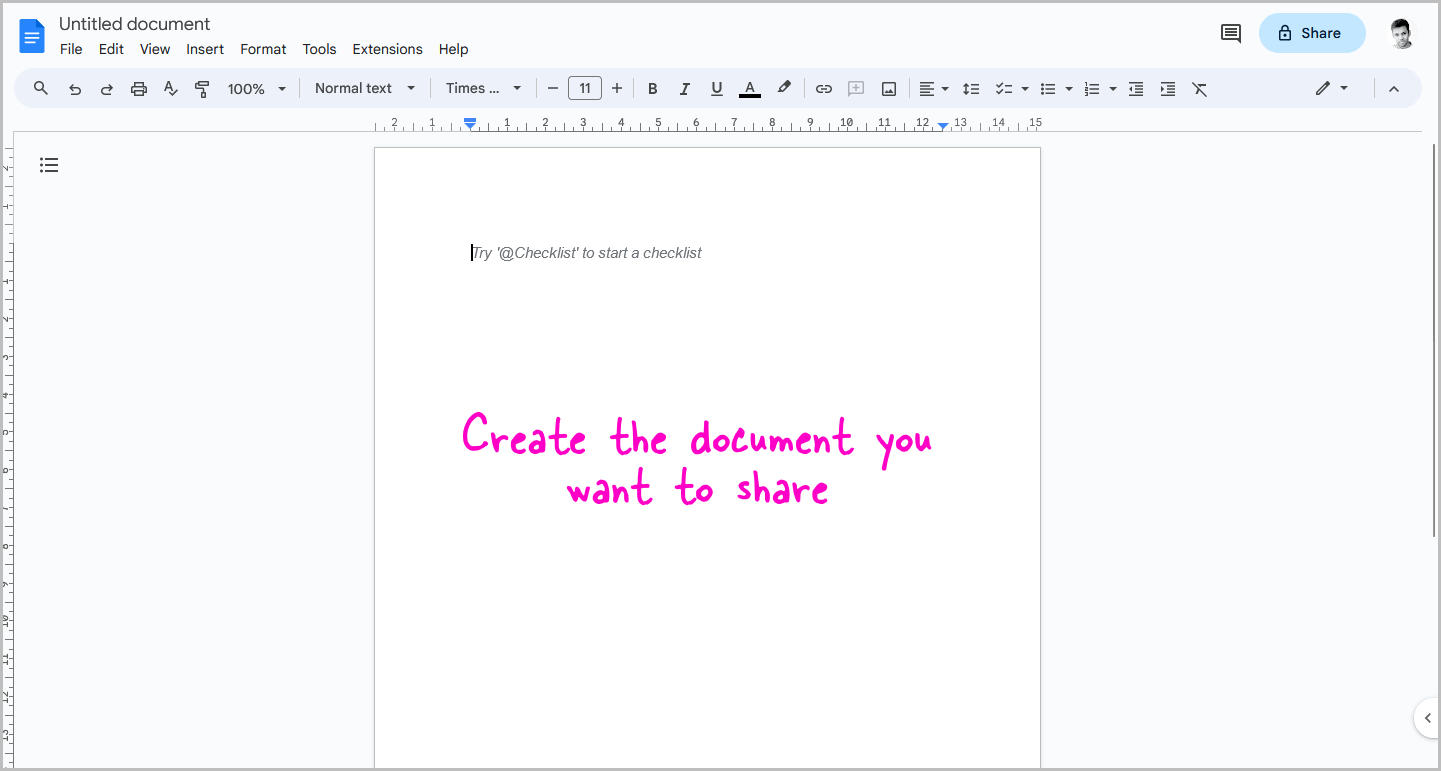
Task: Click the Insert link icon
Action: (x=824, y=89)
